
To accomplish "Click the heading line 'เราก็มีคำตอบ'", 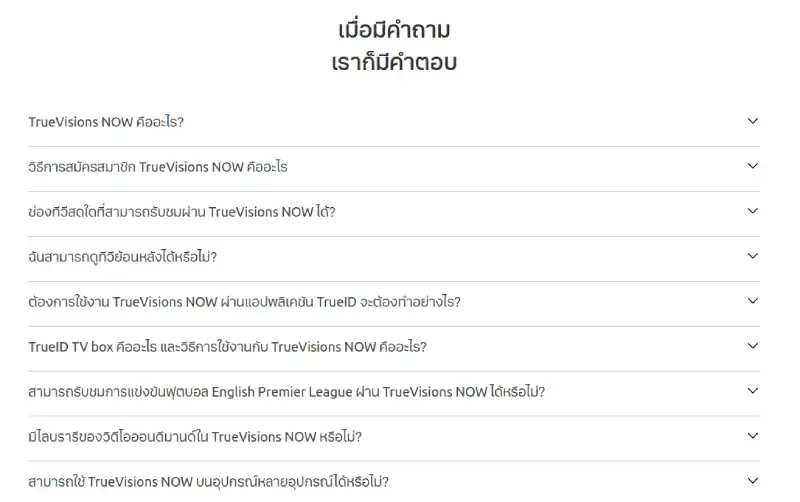I will (394, 63).
